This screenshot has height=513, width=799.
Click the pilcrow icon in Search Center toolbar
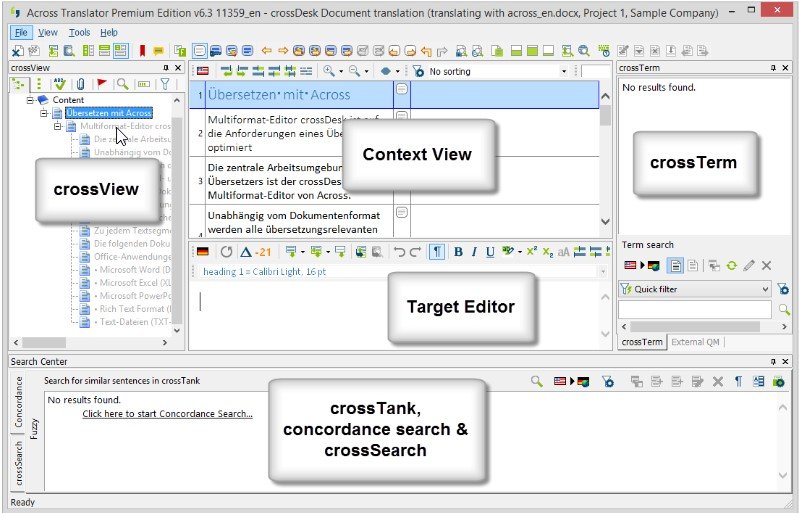[x=738, y=381]
